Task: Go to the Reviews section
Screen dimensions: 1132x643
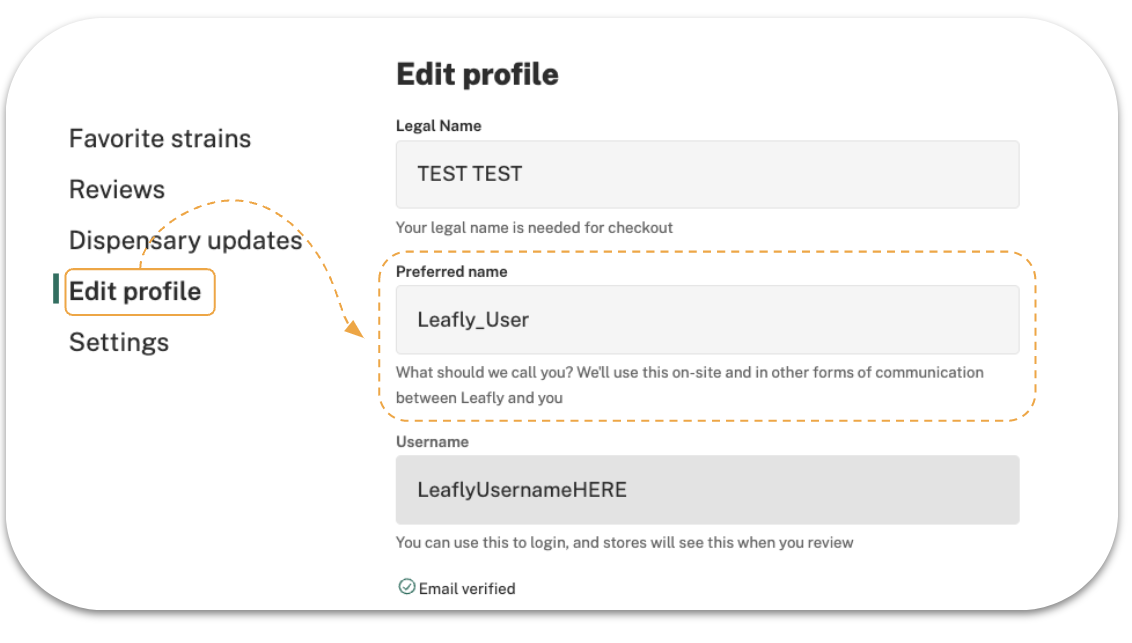Action: pos(117,190)
